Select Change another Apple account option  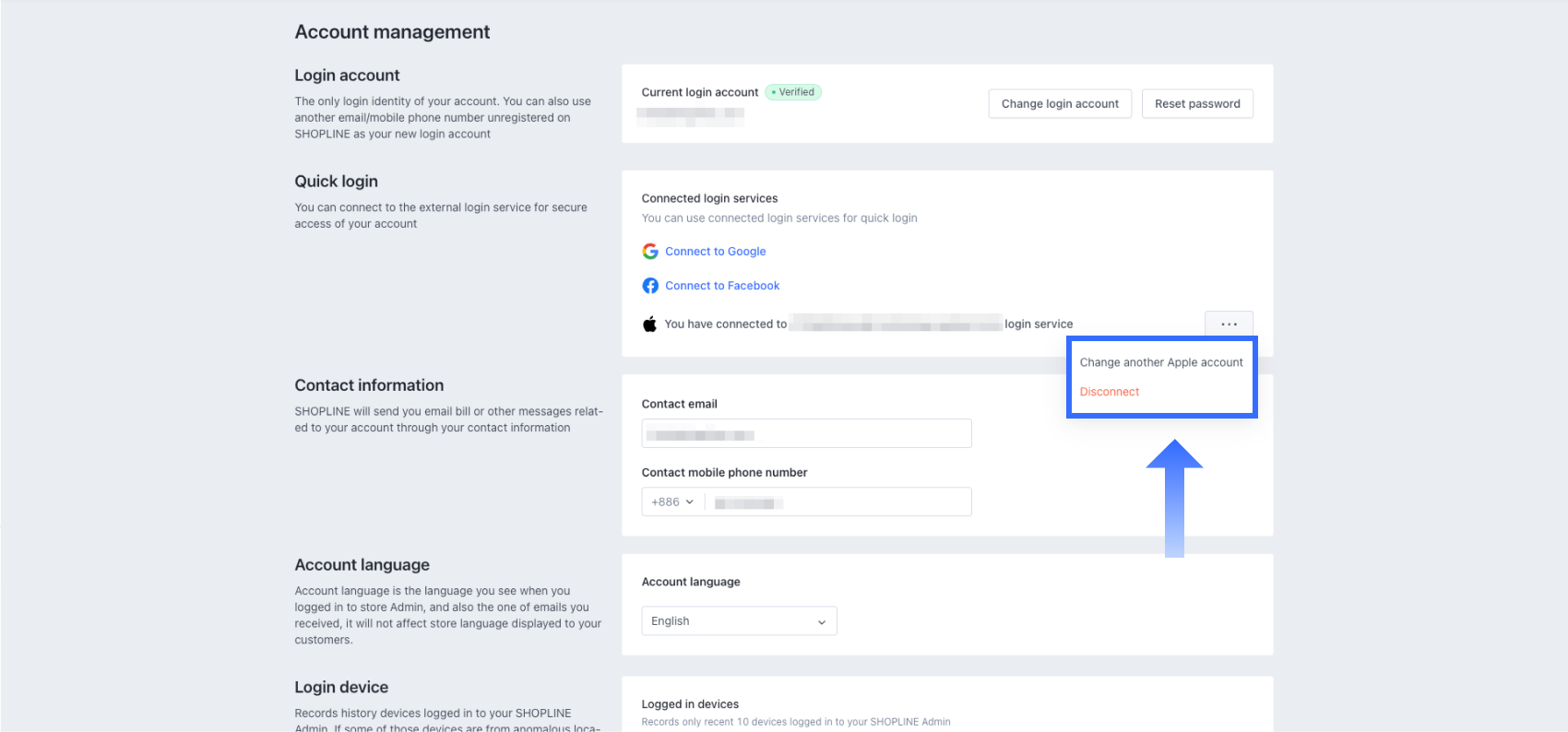point(1161,362)
